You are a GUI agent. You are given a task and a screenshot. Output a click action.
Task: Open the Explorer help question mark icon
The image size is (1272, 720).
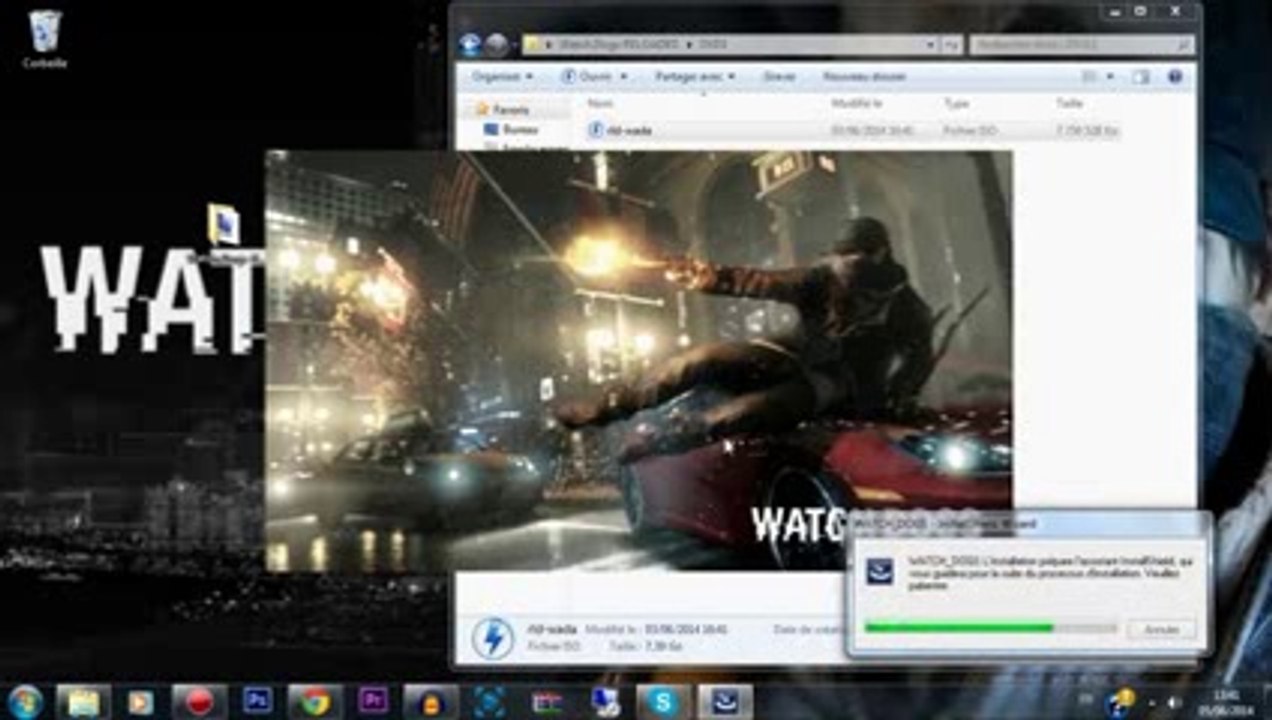point(1175,76)
